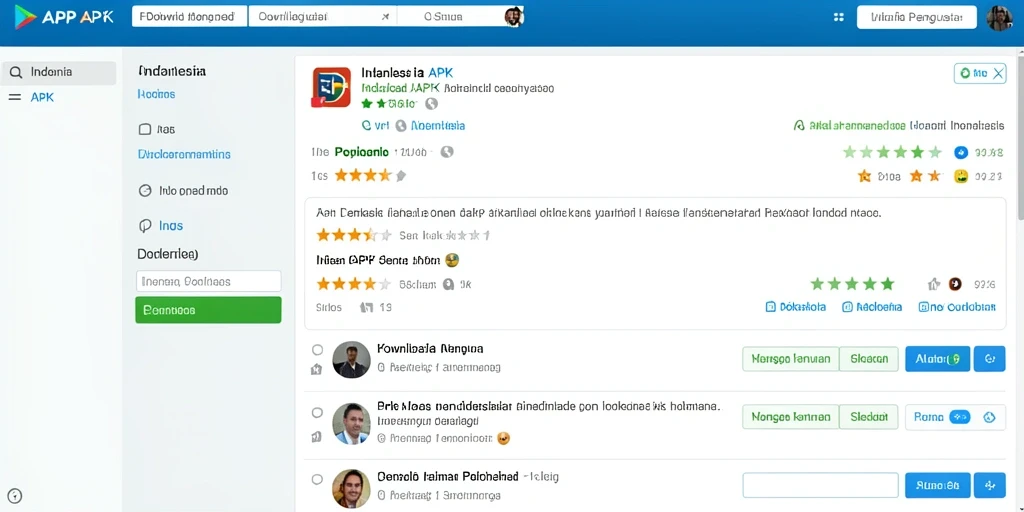This screenshot has width=1024, height=512.
Task: Select the radio button for Kownlioaria Nengraa
Action: (x=317, y=349)
